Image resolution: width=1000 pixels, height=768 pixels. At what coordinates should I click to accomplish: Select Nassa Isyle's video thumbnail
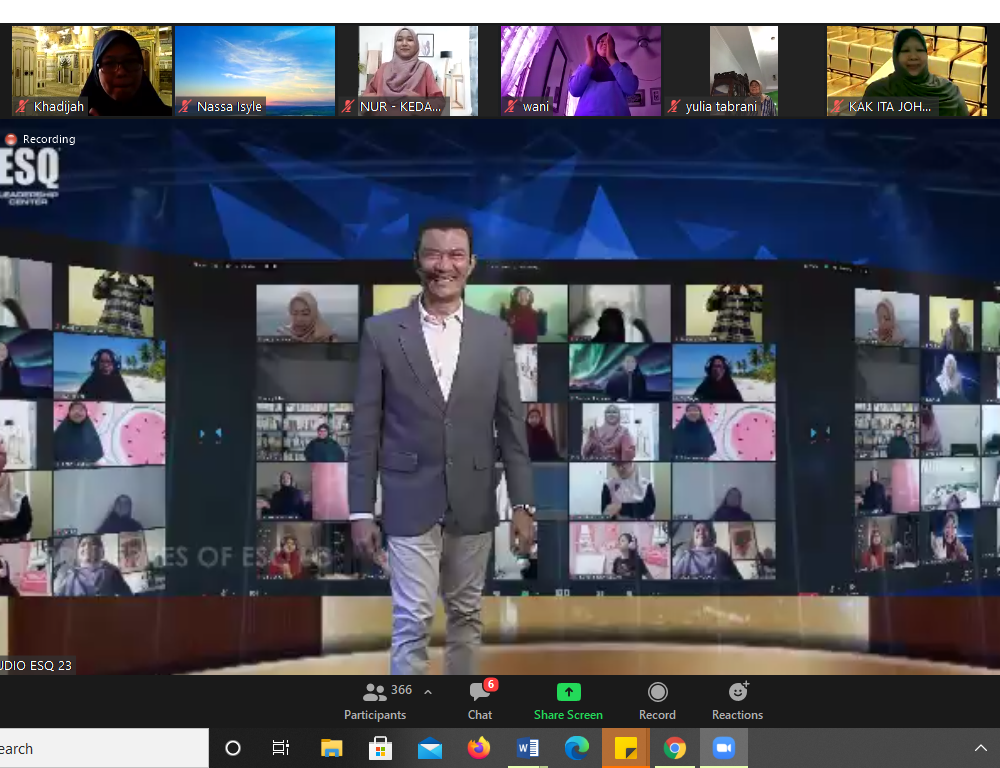coord(255,70)
